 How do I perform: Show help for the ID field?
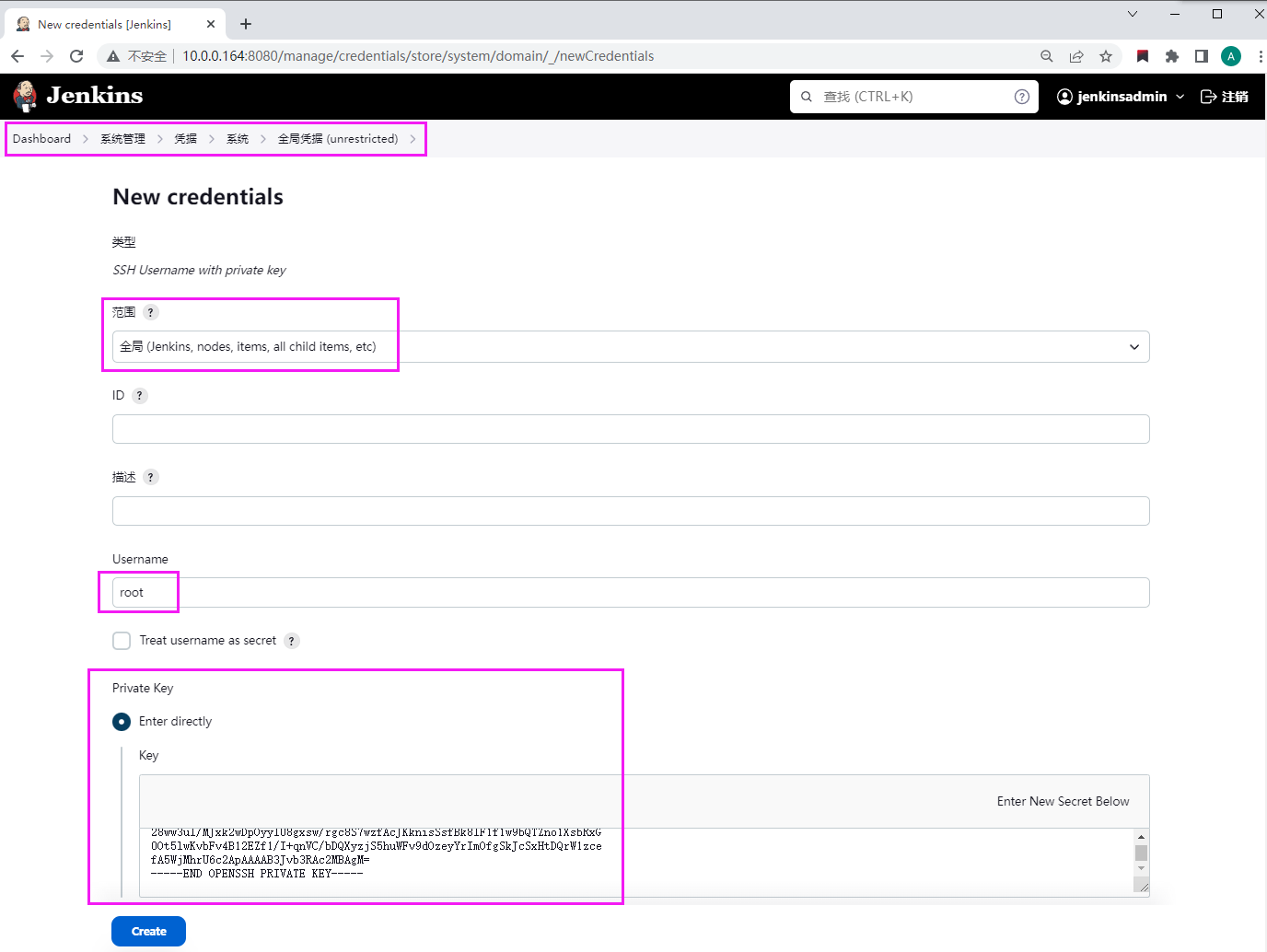[140, 396]
